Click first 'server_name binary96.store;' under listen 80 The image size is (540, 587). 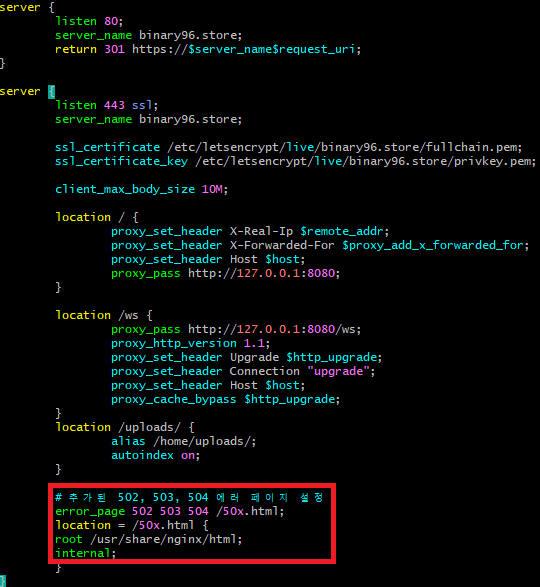point(149,35)
